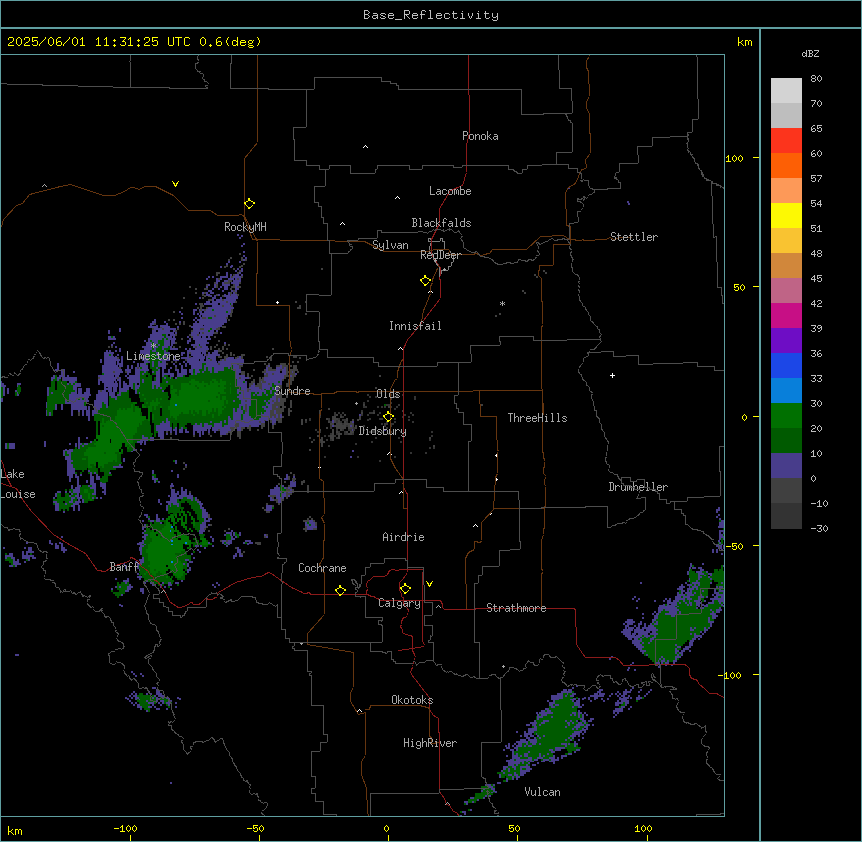Click the yellow diamond marker above Calgary label

click(x=405, y=589)
